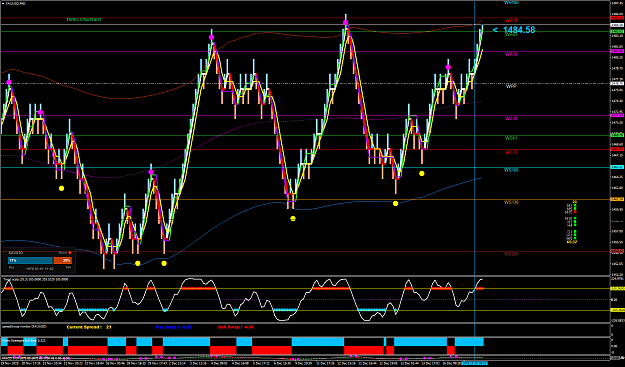Click the white current price tag on price axis
Screen dimensions: 625x367
coord(617,25)
